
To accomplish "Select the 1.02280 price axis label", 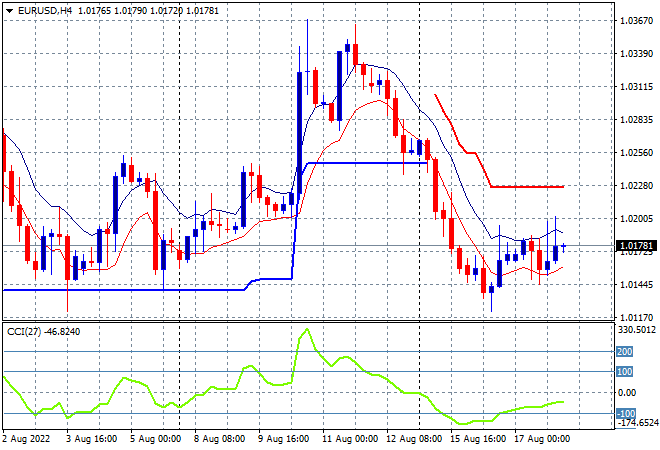I will click(x=636, y=186).
